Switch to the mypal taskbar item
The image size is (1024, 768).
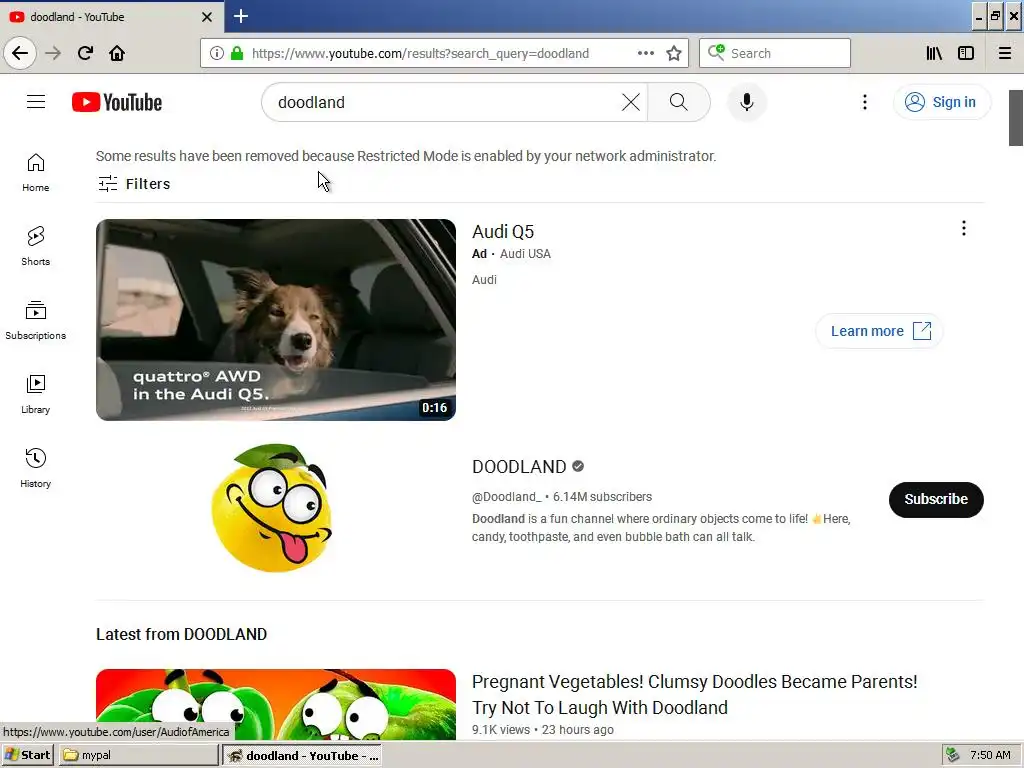point(138,755)
